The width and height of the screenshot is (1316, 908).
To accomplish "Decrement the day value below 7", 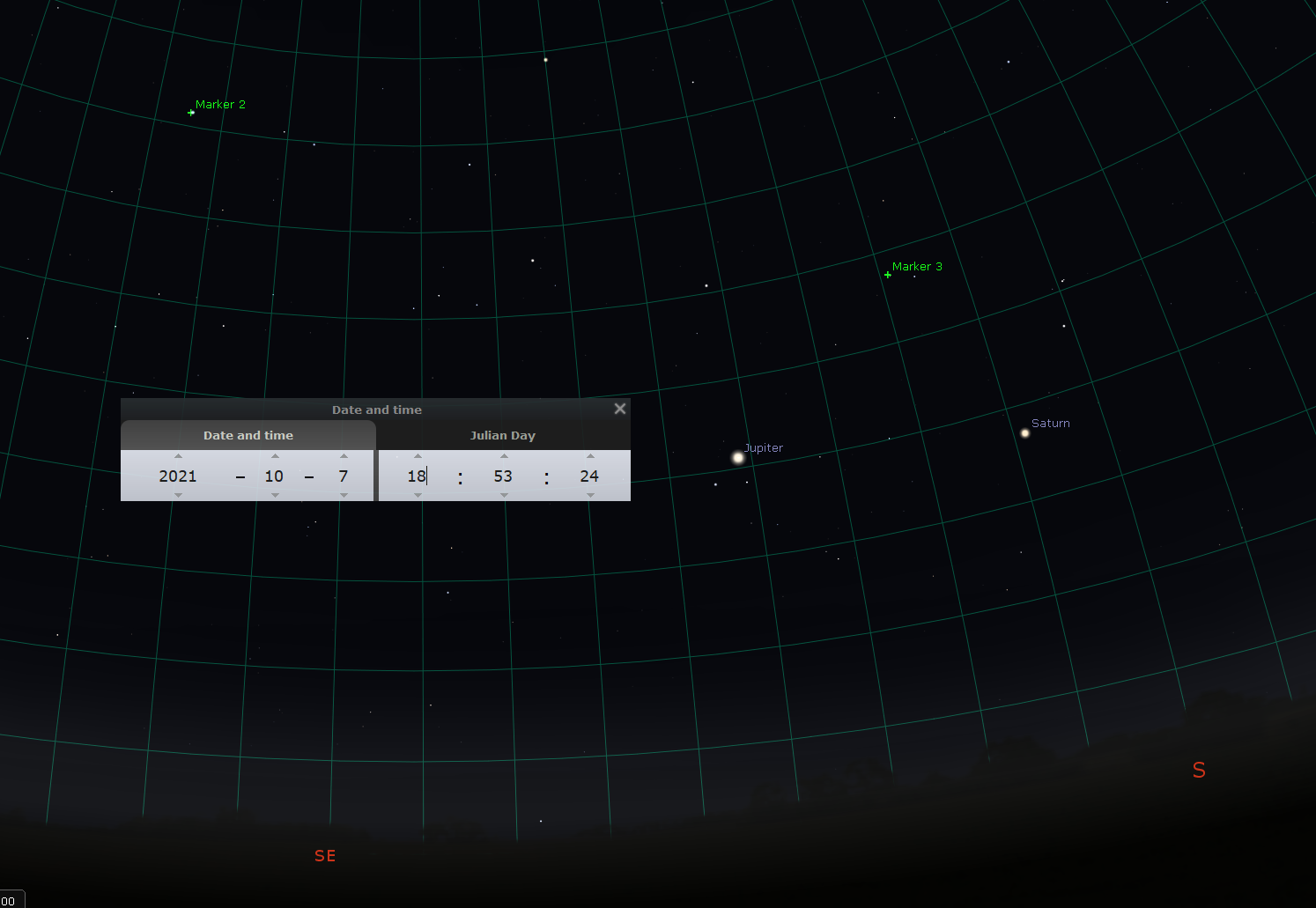I will coord(344,495).
